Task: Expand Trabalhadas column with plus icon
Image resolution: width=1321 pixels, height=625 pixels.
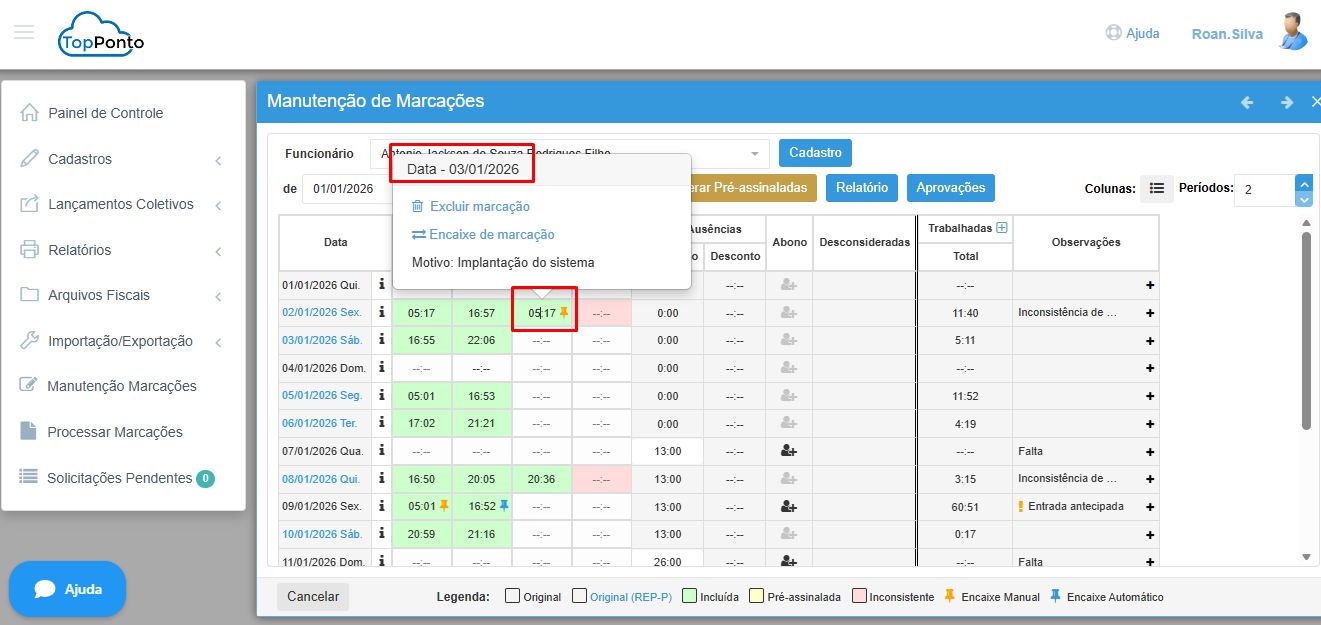Action: (x=1002, y=228)
